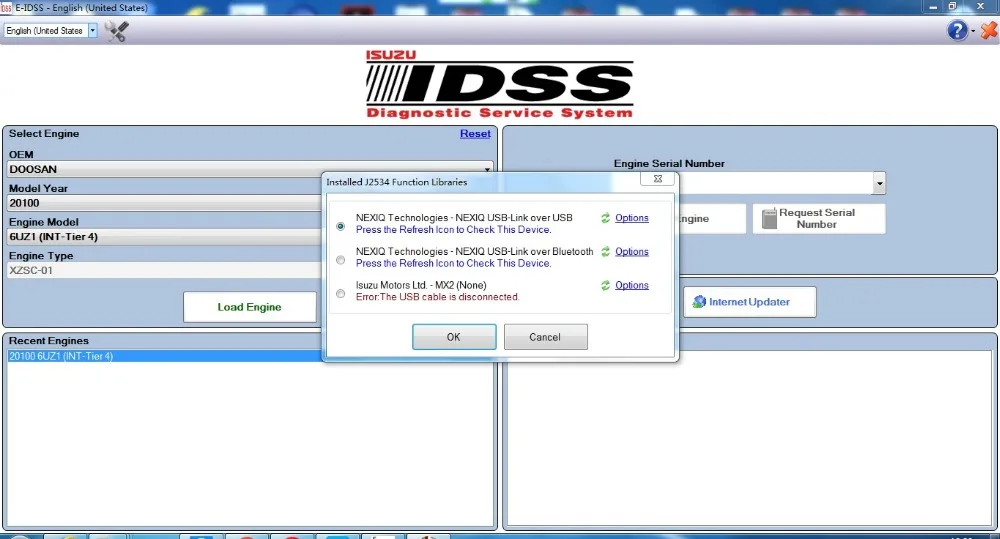Click the Reset link in Select Engine
The image size is (1000, 539).
[x=475, y=134]
